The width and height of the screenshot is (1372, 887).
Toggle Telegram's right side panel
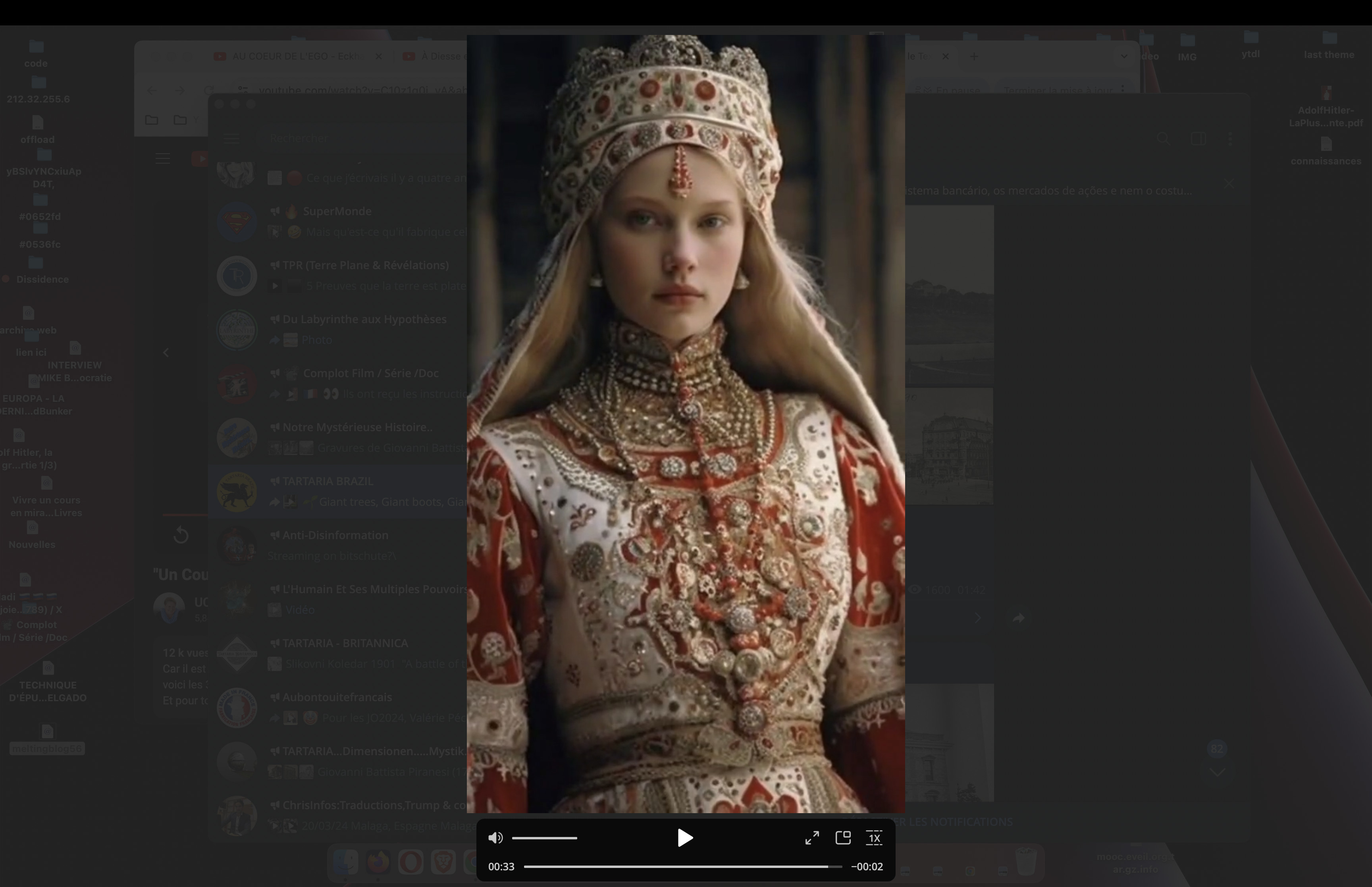click(x=1199, y=138)
